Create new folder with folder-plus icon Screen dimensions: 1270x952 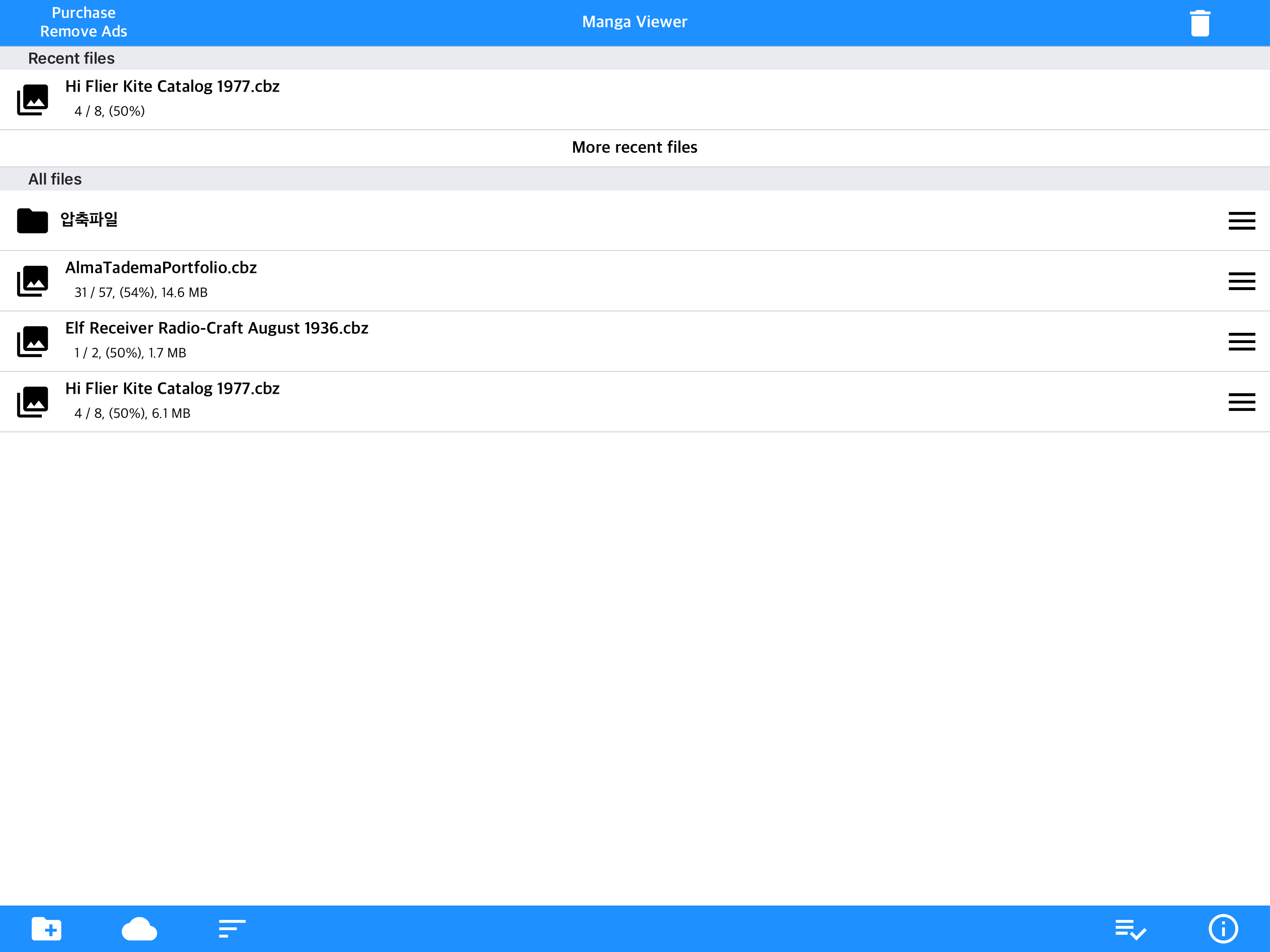tap(46, 928)
